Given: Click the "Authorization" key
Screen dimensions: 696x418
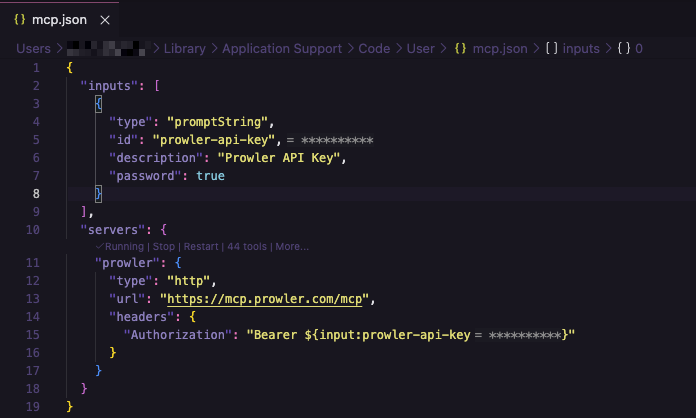Looking at the screenshot, I should click(178, 335).
